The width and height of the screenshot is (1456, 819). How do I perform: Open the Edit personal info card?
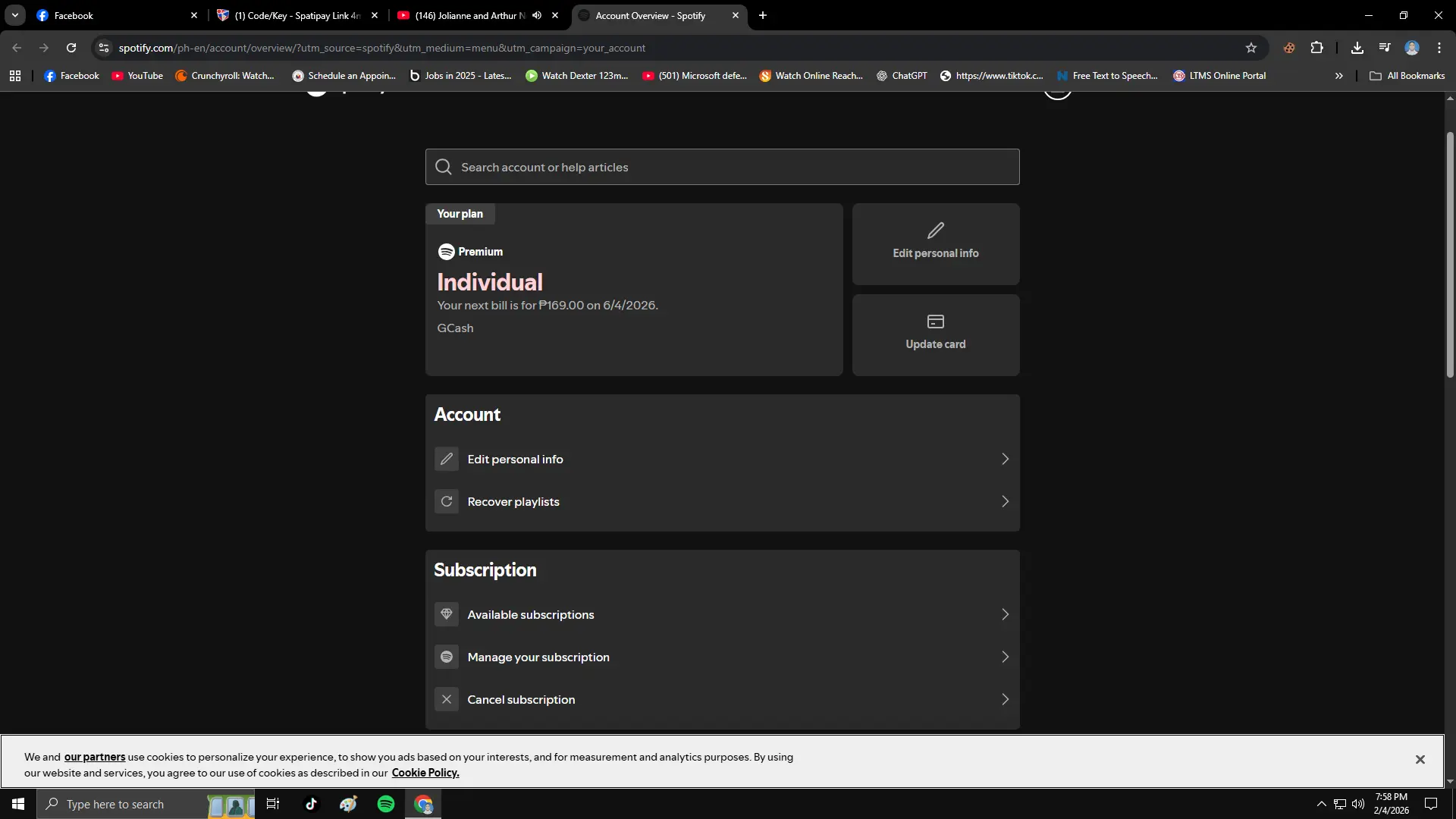point(936,244)
